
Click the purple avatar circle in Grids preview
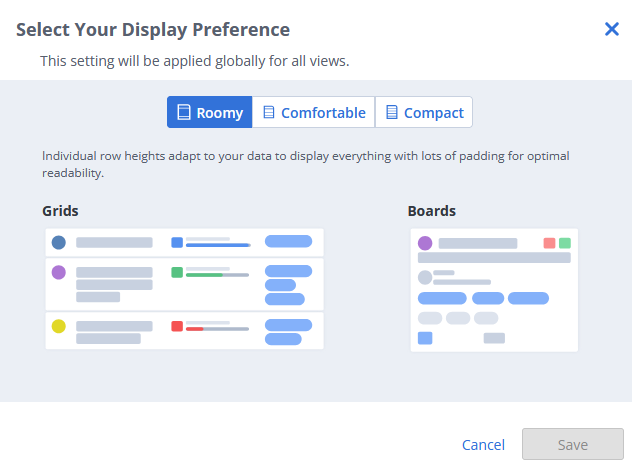[x=59, y=272]
